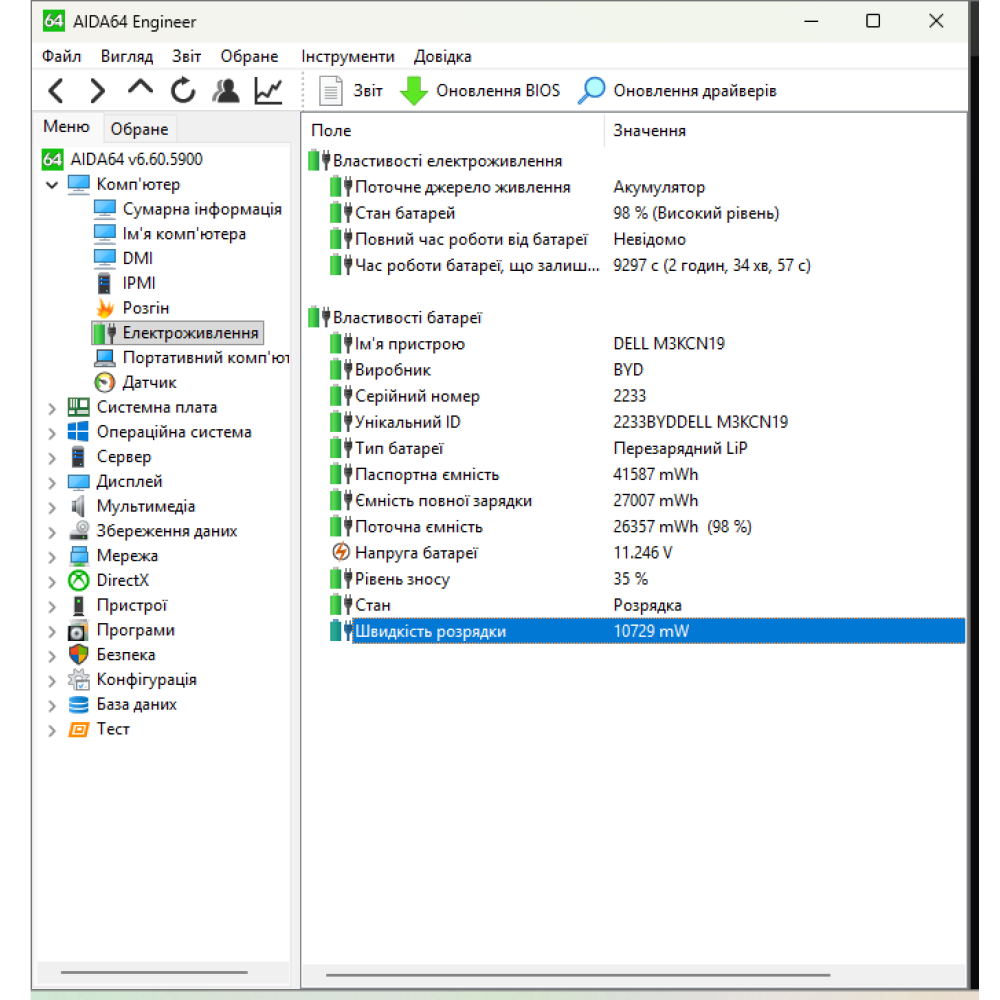The width and height of the screenshot is (1000, 1000).
Task: Expand the Дисплей tree node
Action: click(x=52, y=483)
